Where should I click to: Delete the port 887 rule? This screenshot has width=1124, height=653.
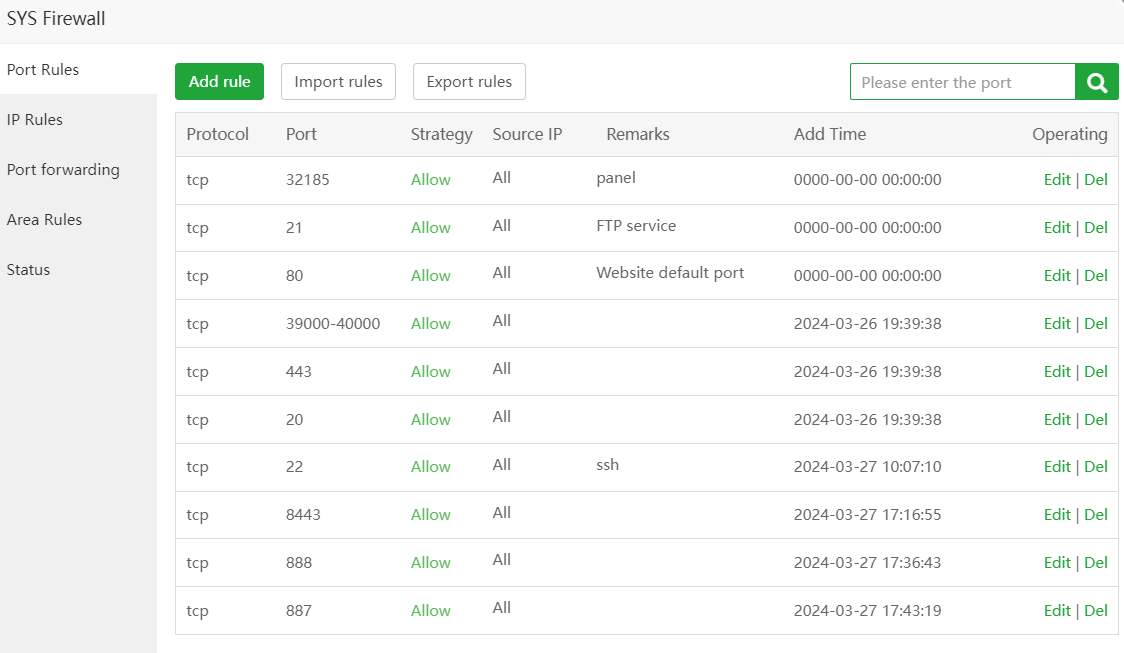1096,611
